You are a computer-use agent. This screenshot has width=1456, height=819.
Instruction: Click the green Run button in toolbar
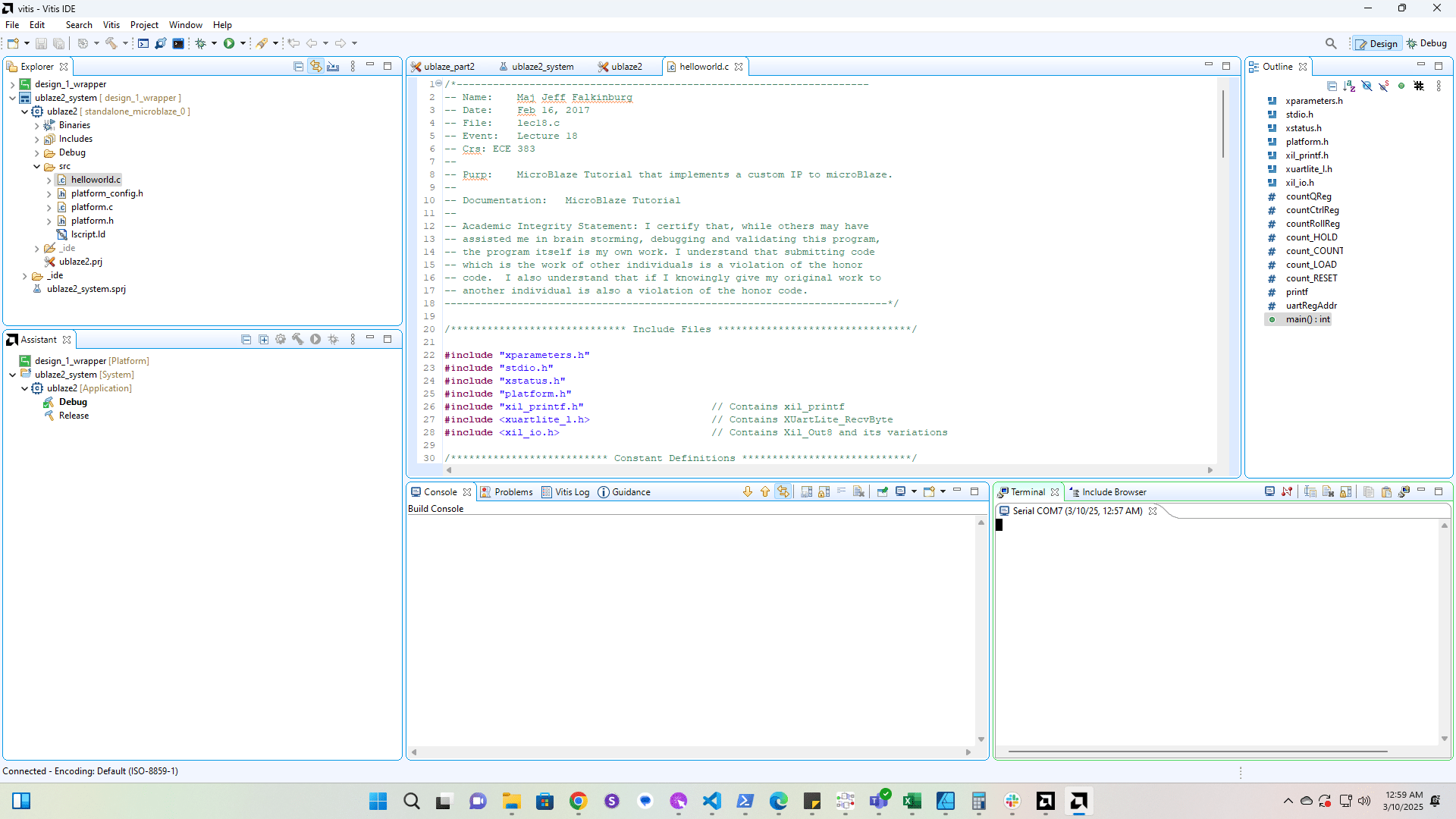pos(229,43)
